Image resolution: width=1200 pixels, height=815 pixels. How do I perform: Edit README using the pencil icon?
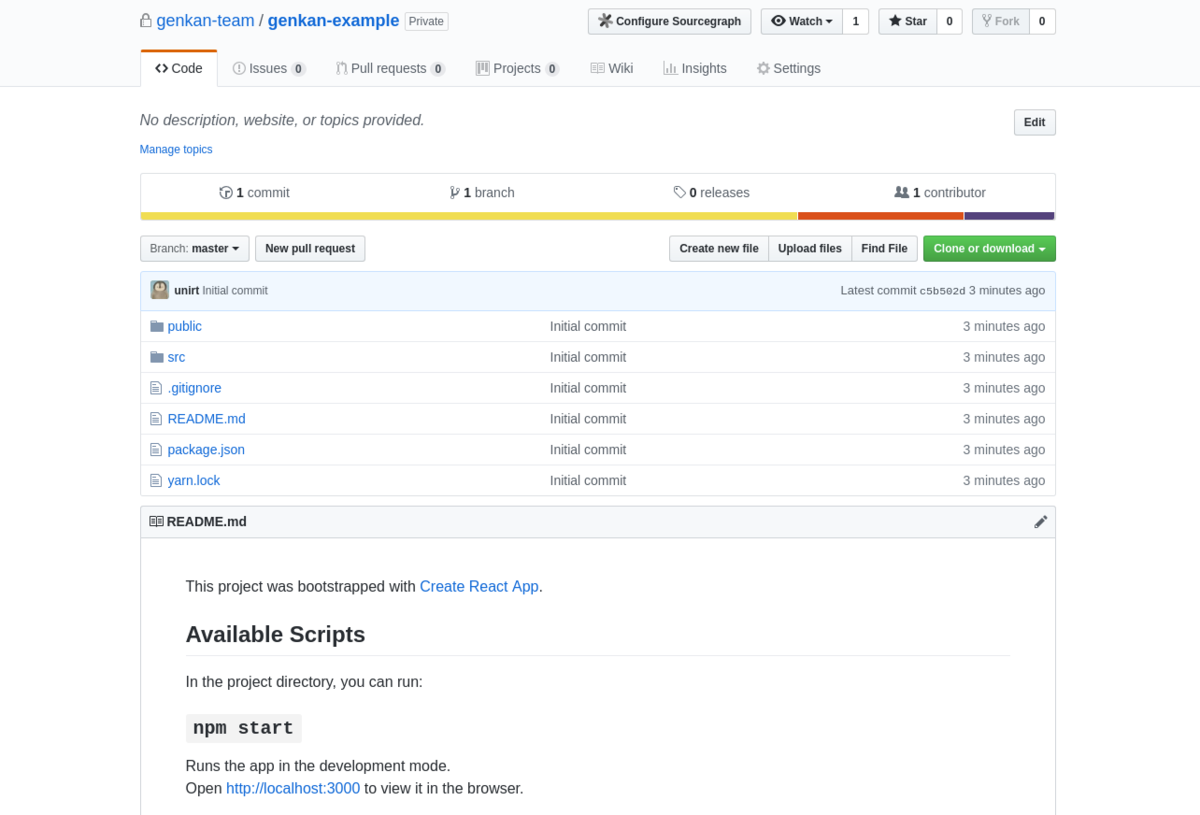(1040, 522)
